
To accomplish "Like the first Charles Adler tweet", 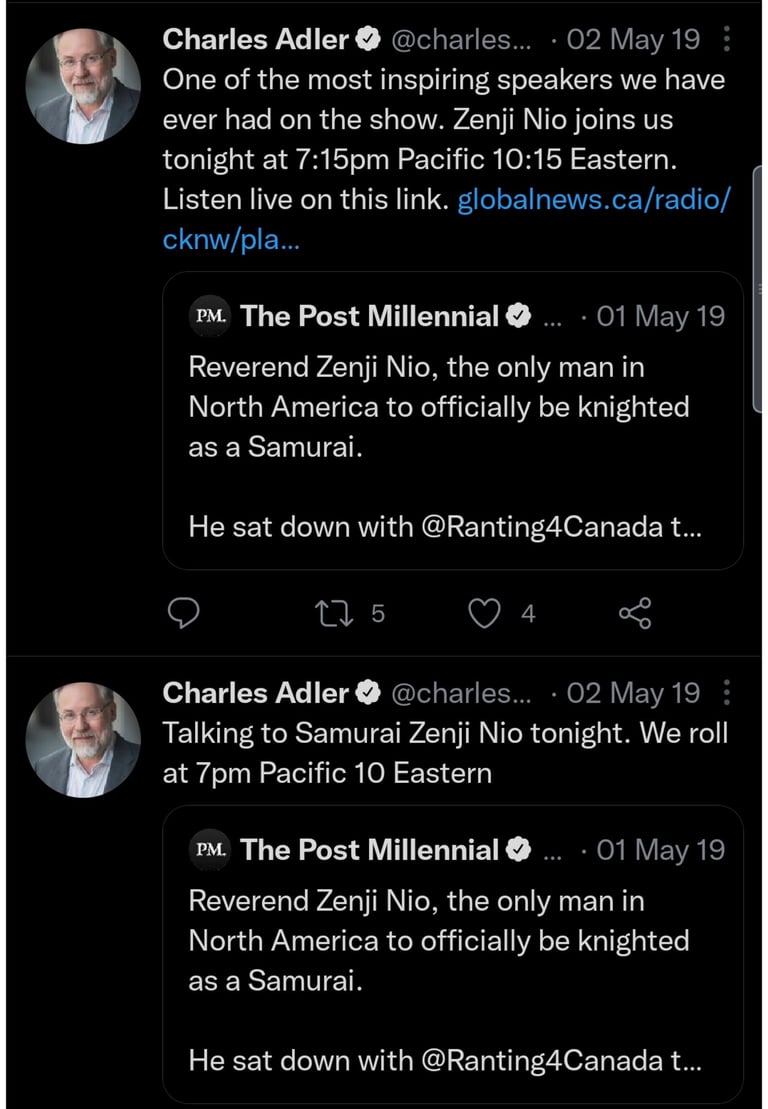I will (x=485, y=613).
